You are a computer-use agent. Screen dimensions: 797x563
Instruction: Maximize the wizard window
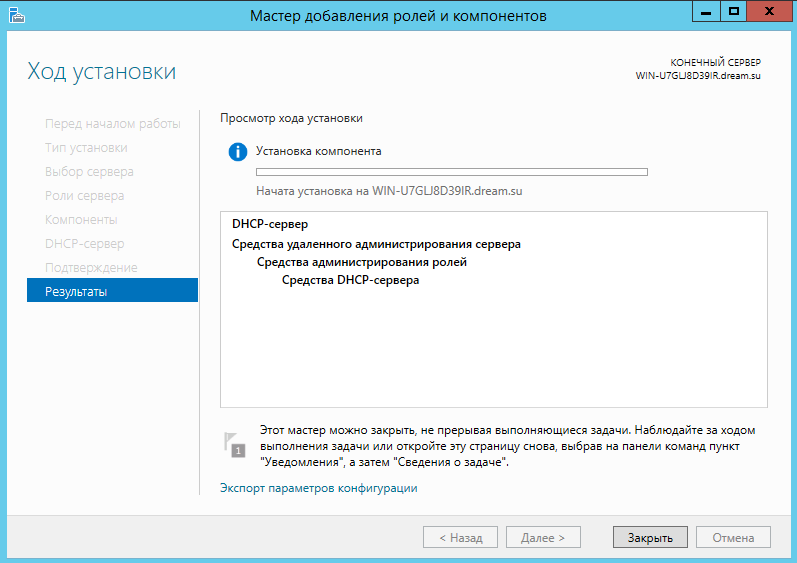733,11
